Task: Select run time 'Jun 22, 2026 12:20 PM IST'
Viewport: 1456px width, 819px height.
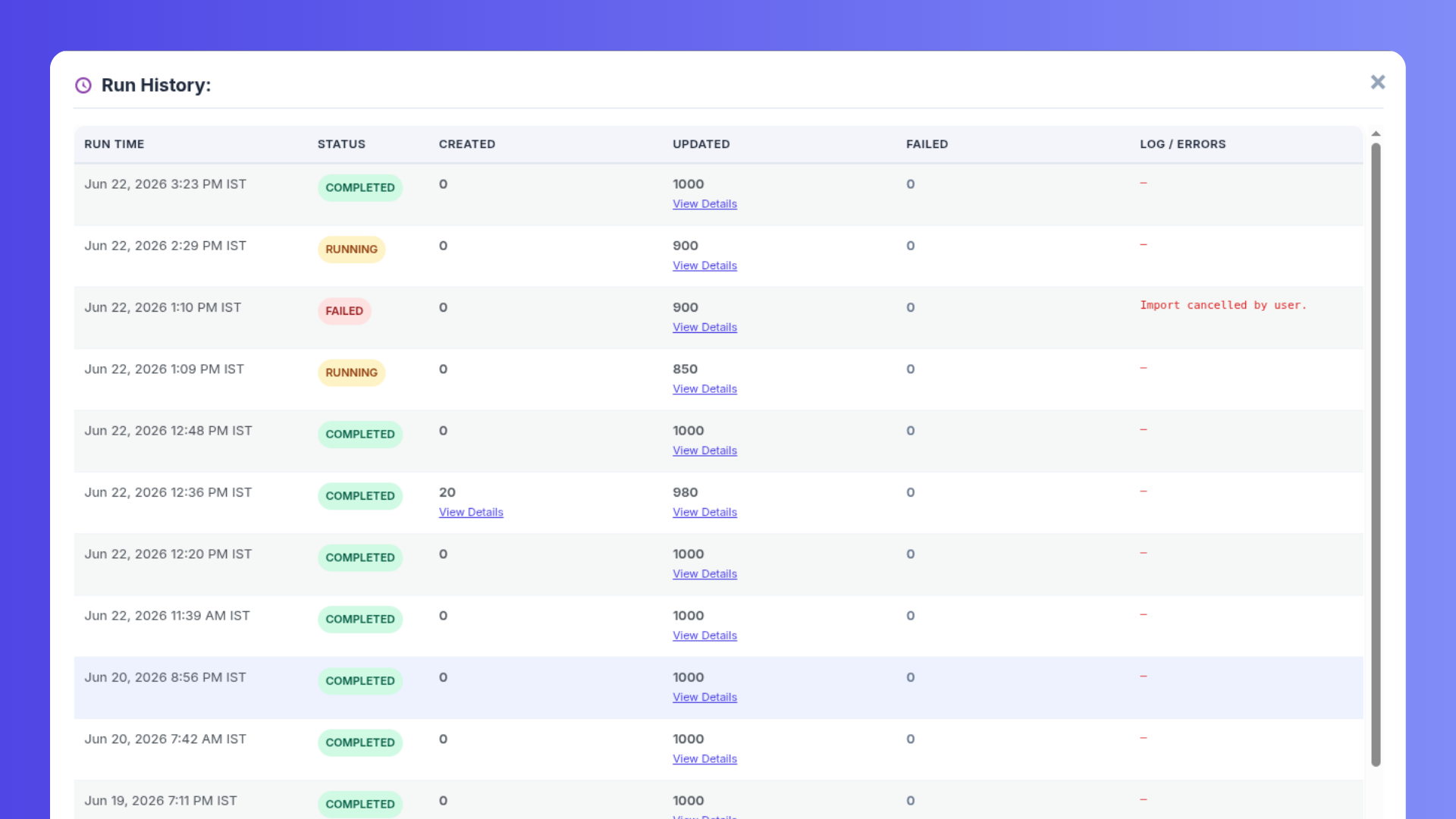Action: click(168, 554)
